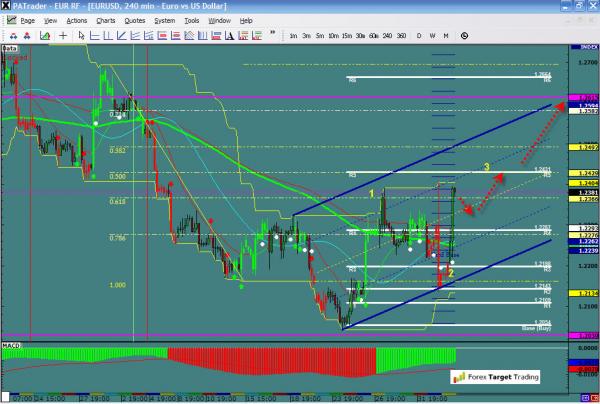
Task: Open the Help menu
Action: (x=246, y=21)
